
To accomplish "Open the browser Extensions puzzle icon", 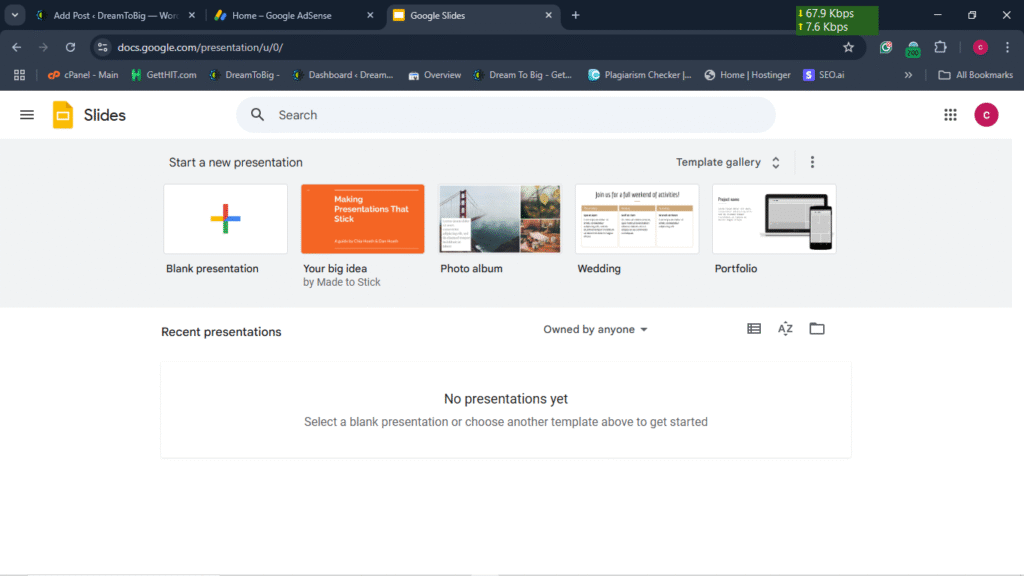I will point(940,47).
